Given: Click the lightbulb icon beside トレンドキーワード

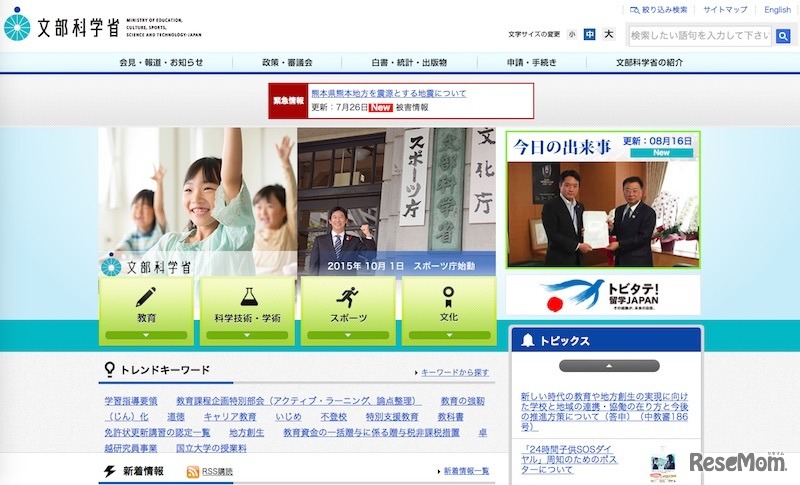Looking at the screenshot, I should pos(109,369).
